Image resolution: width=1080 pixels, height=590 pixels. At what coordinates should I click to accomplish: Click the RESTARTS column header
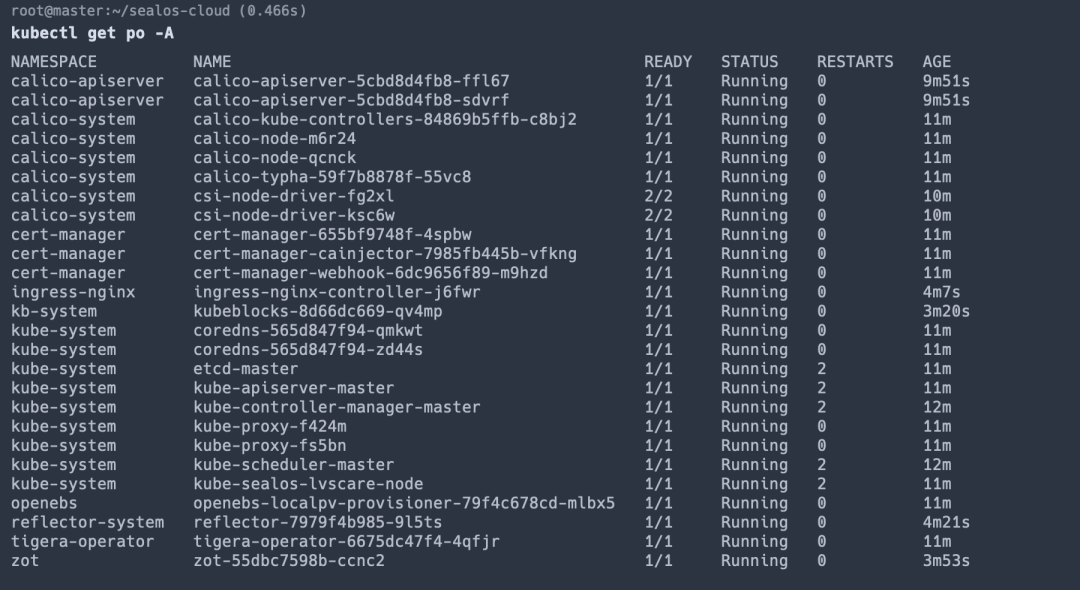[855, 62]
